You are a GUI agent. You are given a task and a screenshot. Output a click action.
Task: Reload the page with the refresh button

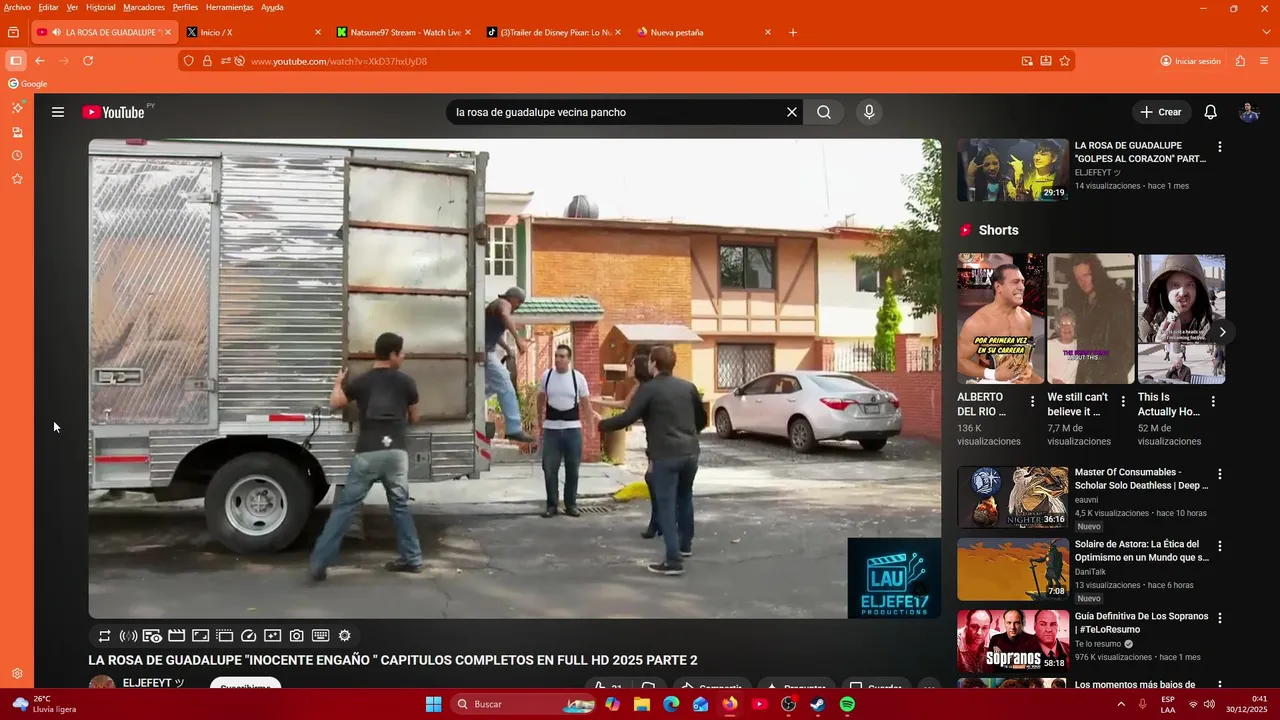(88, 61)
